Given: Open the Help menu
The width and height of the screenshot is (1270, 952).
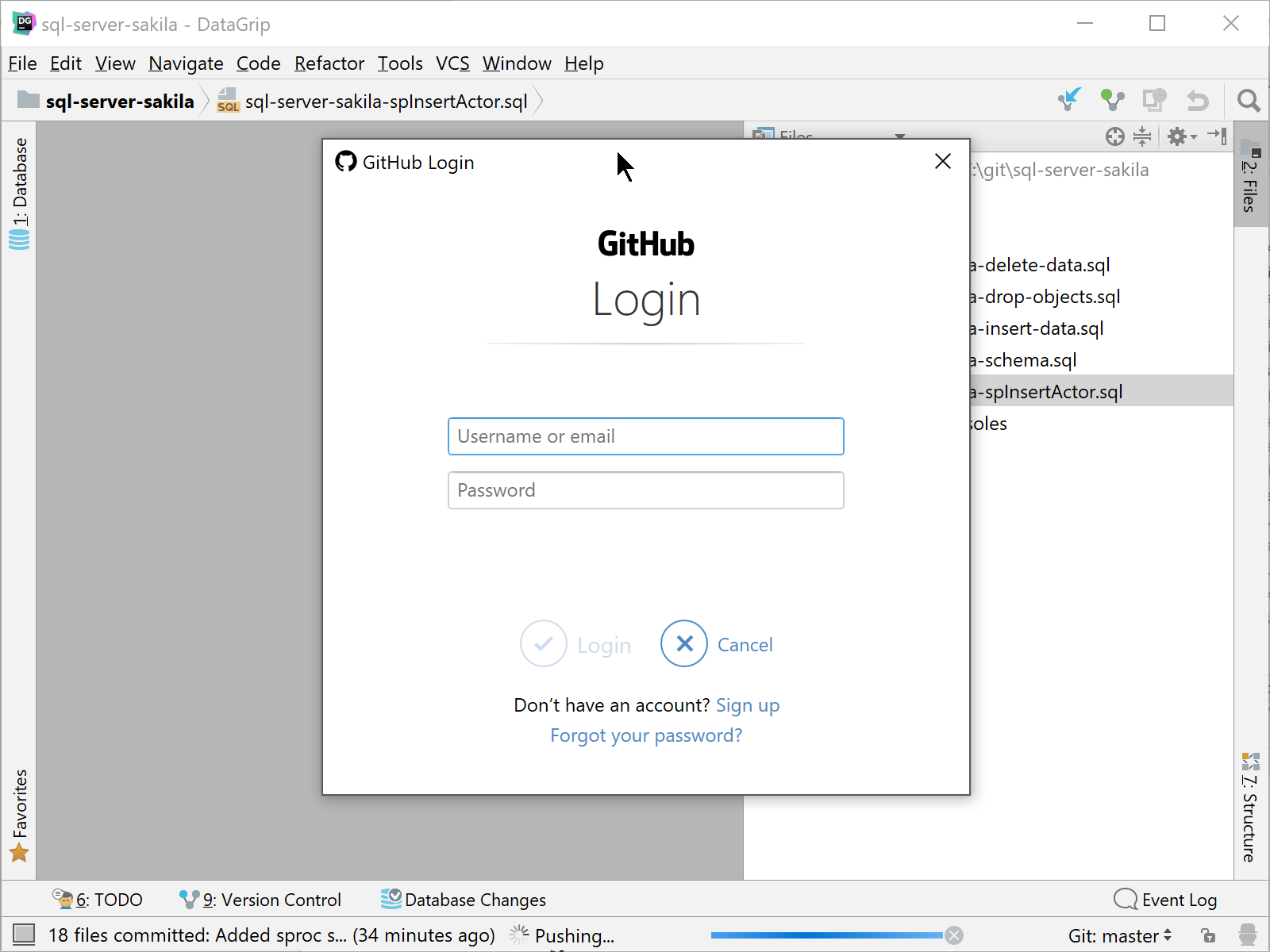Looking at the screenshot, I should (x=583, y=63).
